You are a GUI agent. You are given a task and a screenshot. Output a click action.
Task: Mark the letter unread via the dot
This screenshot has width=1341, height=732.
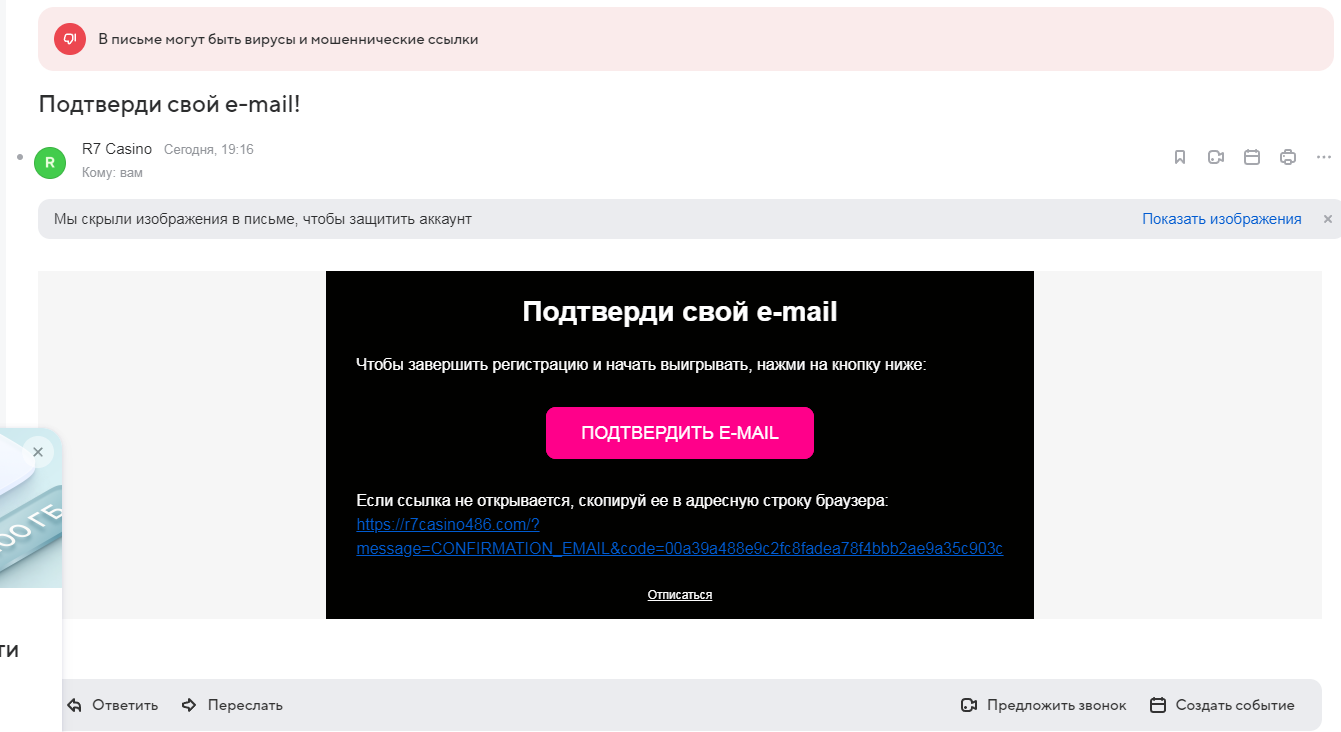tap(20, 157)
